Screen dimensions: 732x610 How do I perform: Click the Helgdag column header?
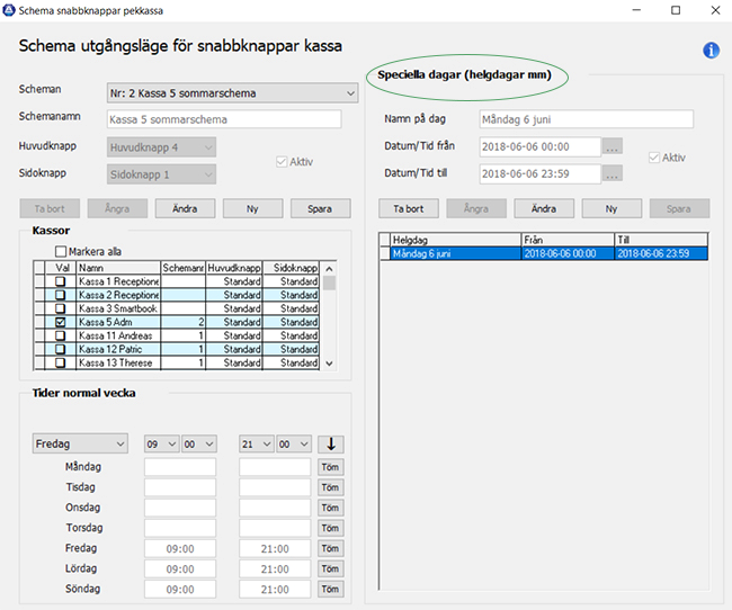(455, 240)
